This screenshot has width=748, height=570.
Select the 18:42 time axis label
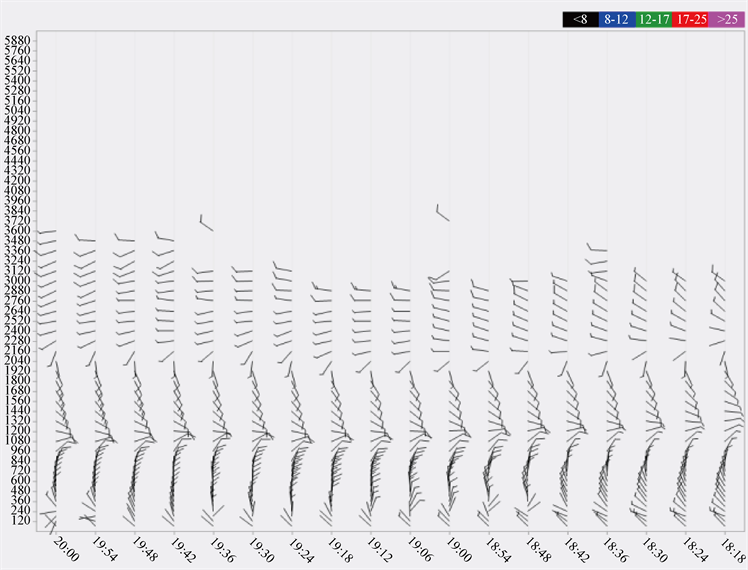coord(577,548)
